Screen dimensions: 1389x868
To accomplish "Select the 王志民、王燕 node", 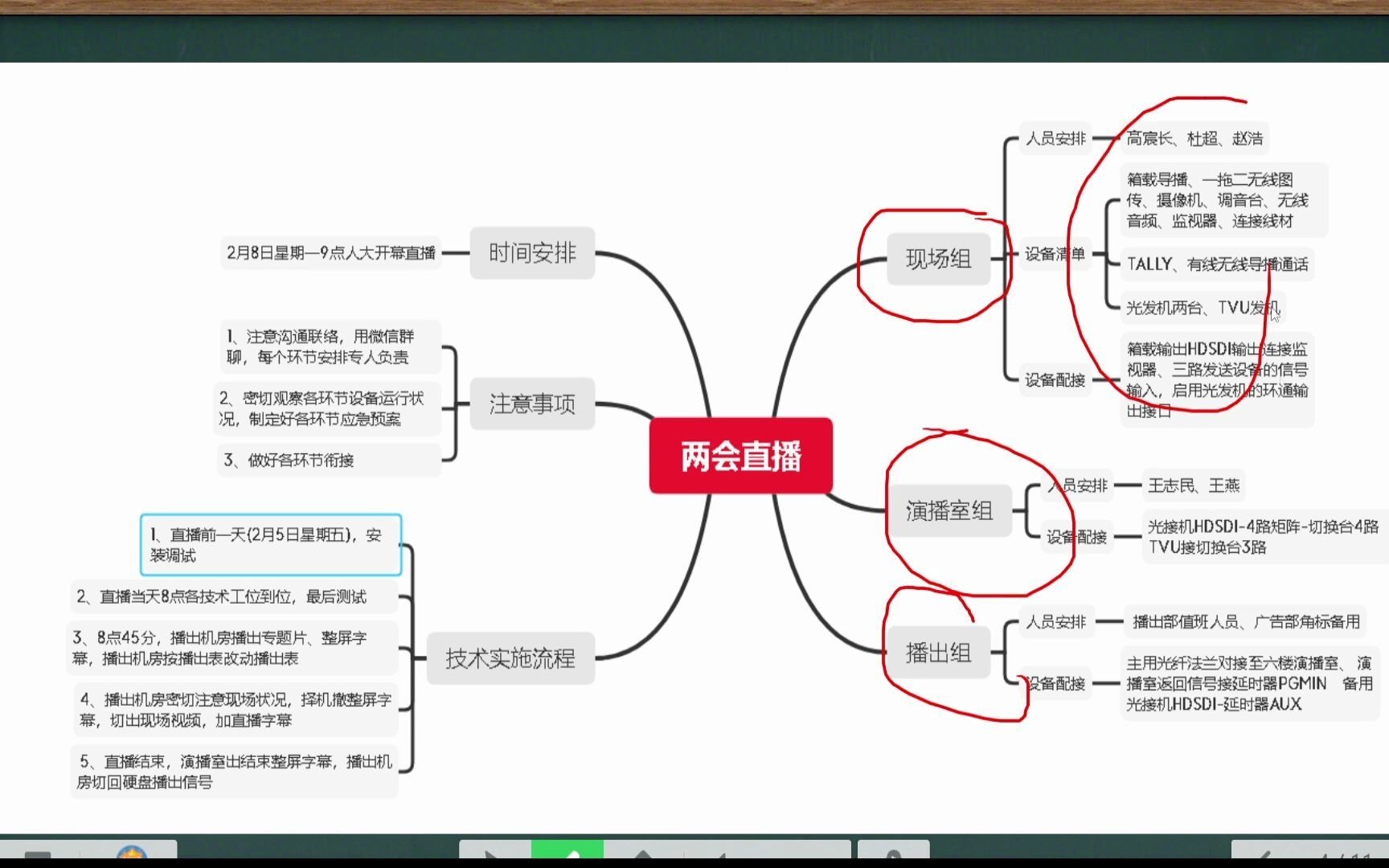I will pyautogui.click(x=1194, y=485).
